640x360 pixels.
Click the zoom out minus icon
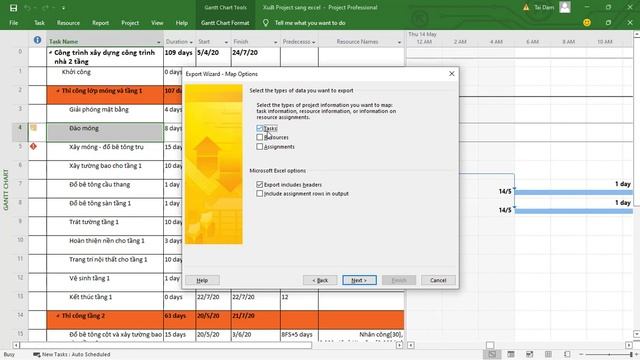582,354
